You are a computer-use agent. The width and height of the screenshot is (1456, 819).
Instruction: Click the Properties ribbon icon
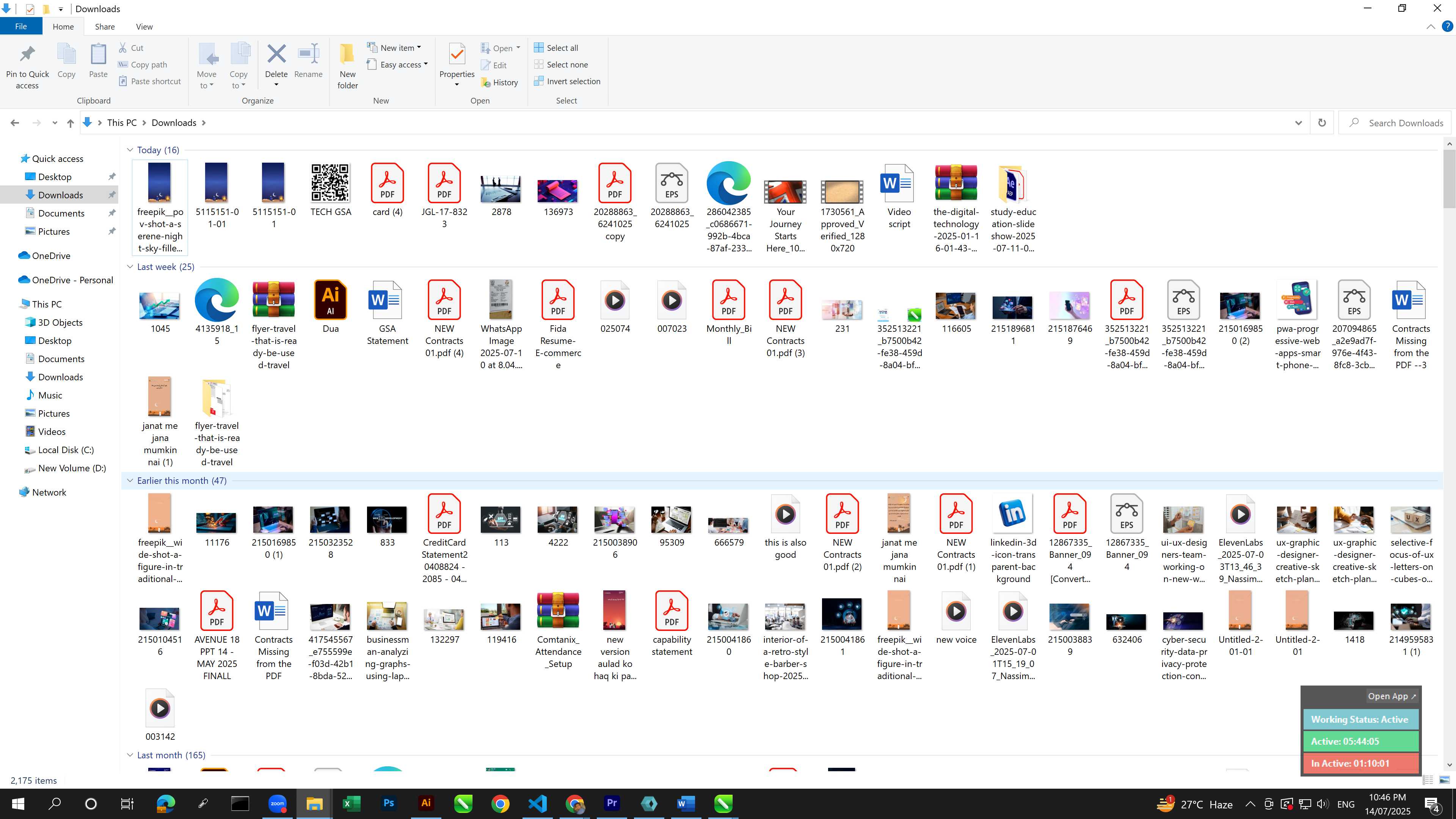[457, 61]
